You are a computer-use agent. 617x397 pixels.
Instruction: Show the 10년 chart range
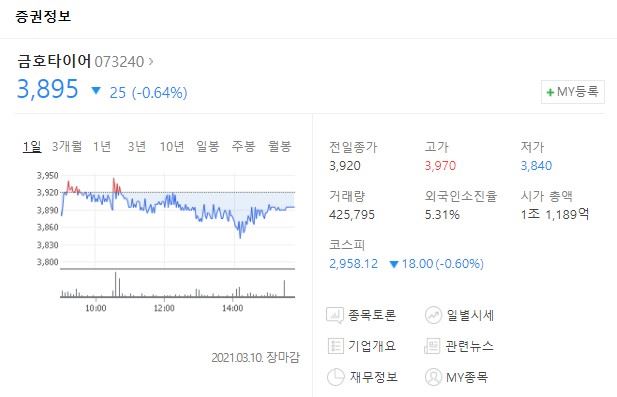(x=172, y=146)
